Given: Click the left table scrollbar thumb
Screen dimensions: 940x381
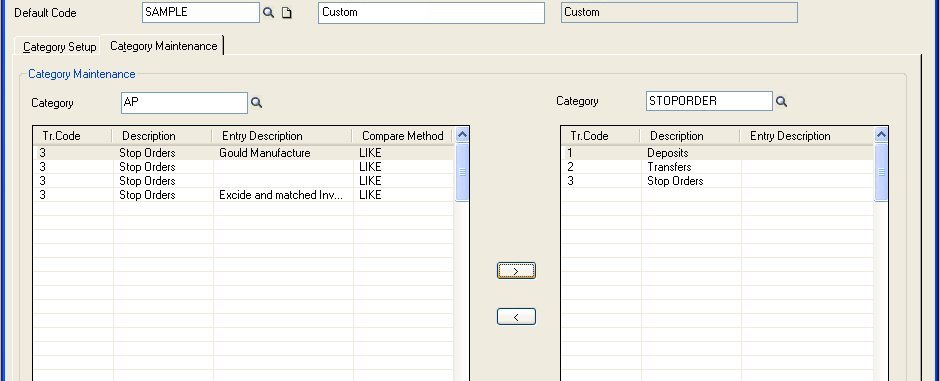Looking at the screenshot, I should 462,173.
